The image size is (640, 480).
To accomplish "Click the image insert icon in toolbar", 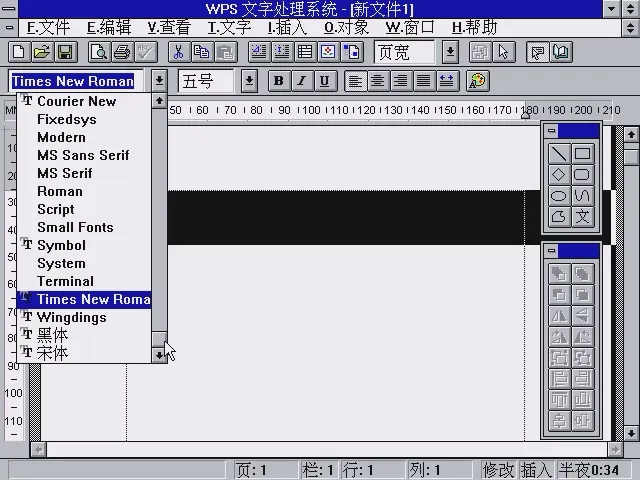I will tap(328, 52).
